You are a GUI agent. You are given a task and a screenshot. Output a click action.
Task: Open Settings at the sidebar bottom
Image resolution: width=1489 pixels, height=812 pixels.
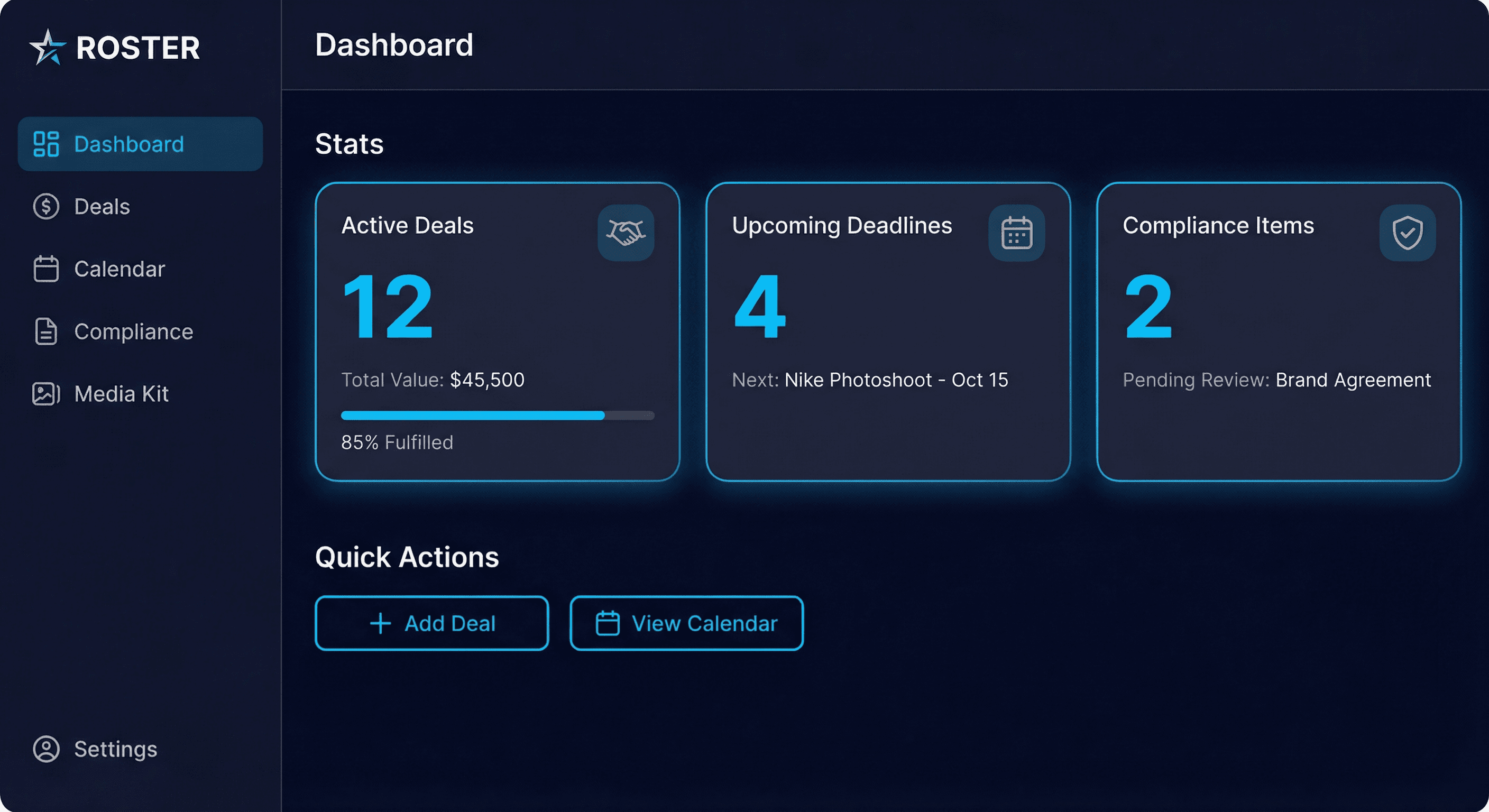(x=116, y=749)
